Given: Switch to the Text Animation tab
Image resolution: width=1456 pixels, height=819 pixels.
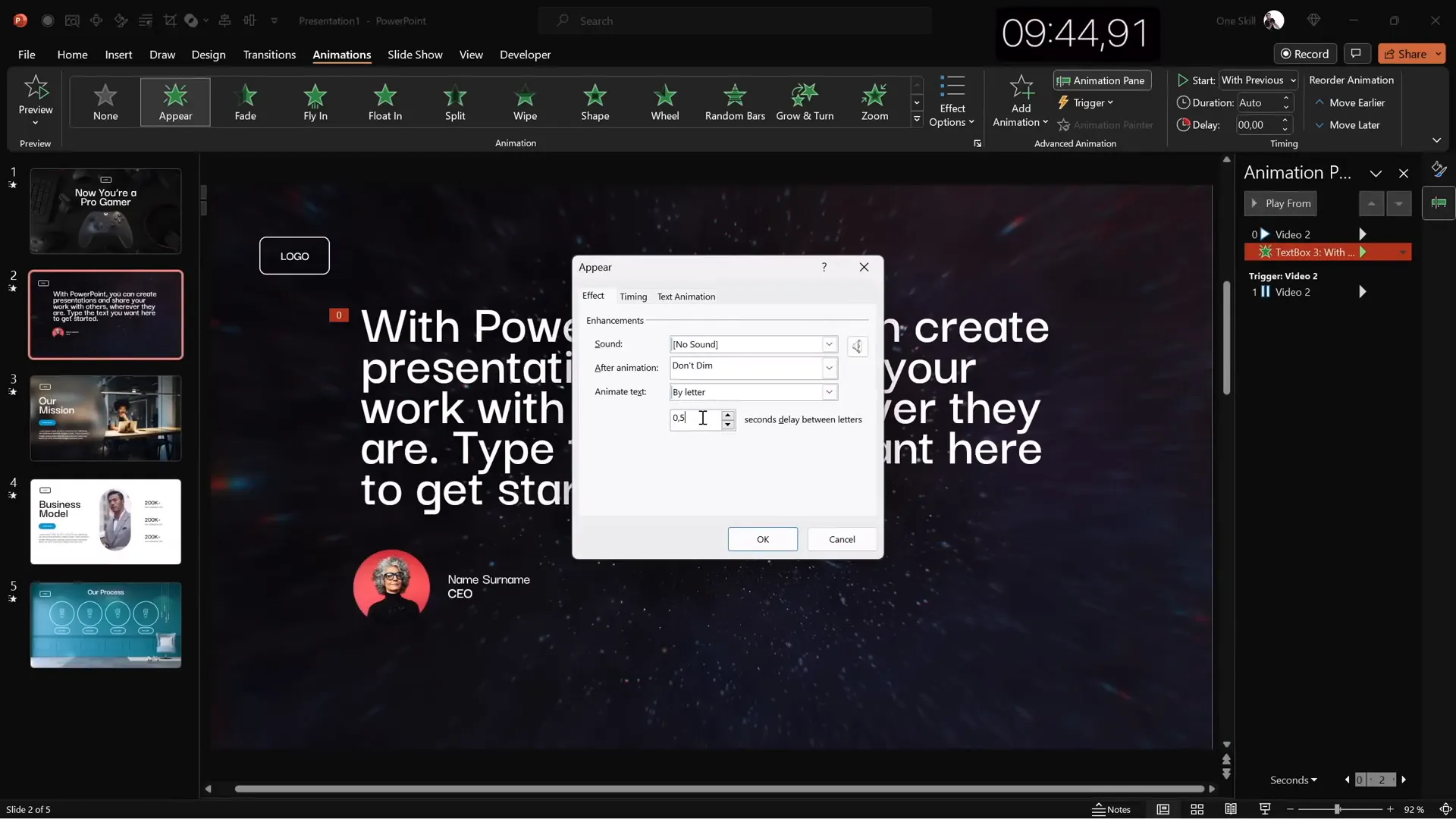Looking at the screenshot, I should 686,297.
